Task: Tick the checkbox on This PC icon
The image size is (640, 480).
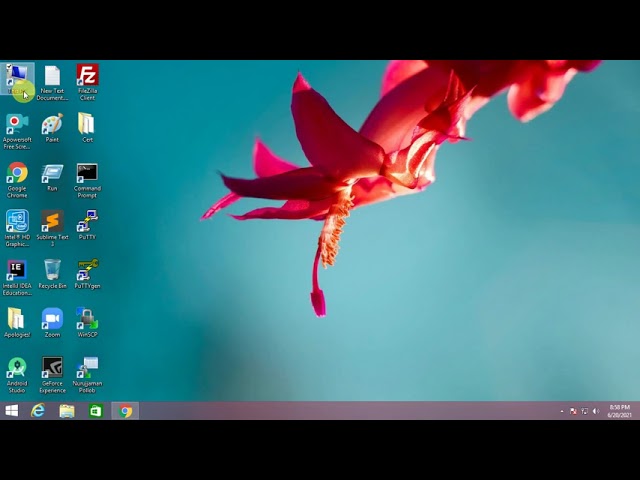Action: coord(9,67)
